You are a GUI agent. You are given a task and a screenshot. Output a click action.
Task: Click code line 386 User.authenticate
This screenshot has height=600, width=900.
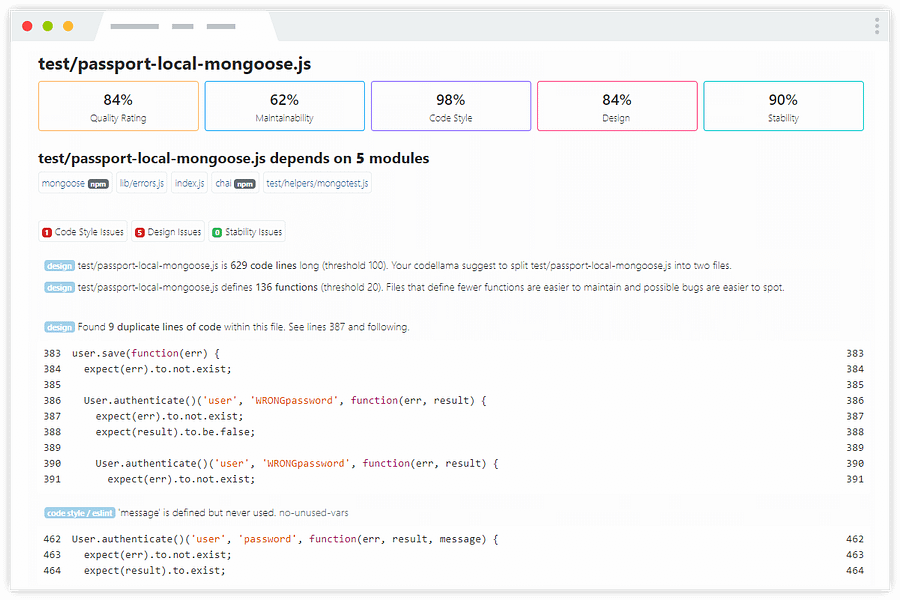pos(285,400)
